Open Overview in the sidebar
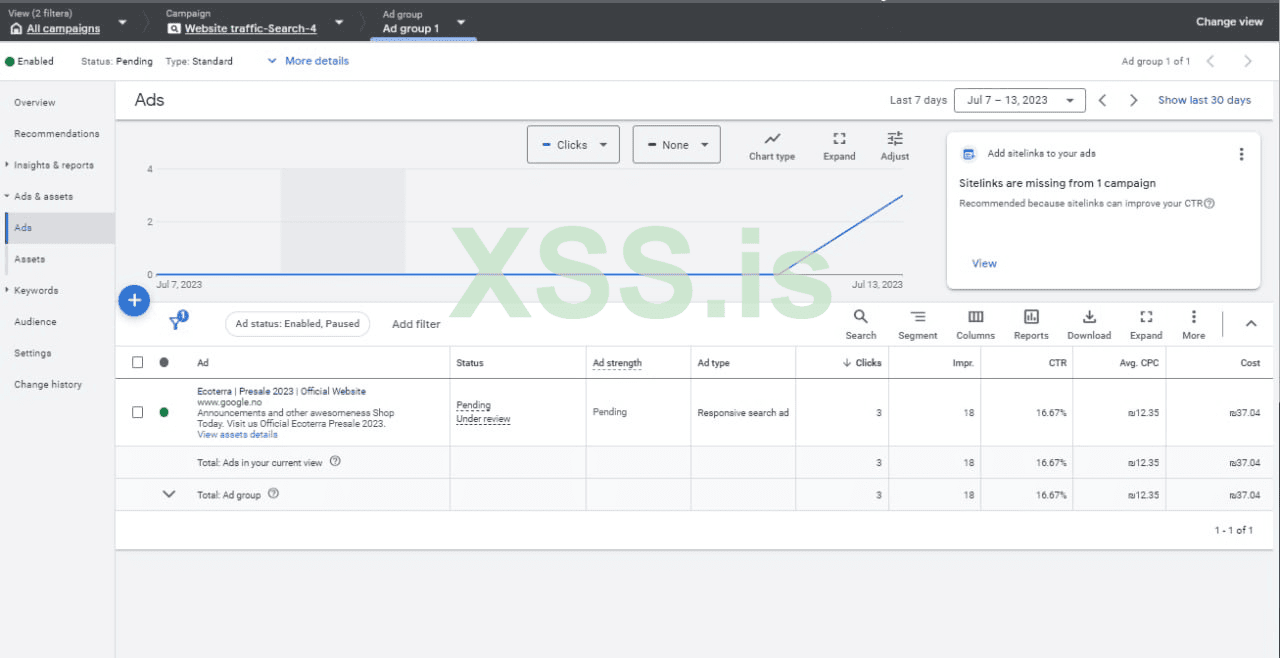Image resolution: width=1280 pixels, height=658 pixels. pos(35,102)
